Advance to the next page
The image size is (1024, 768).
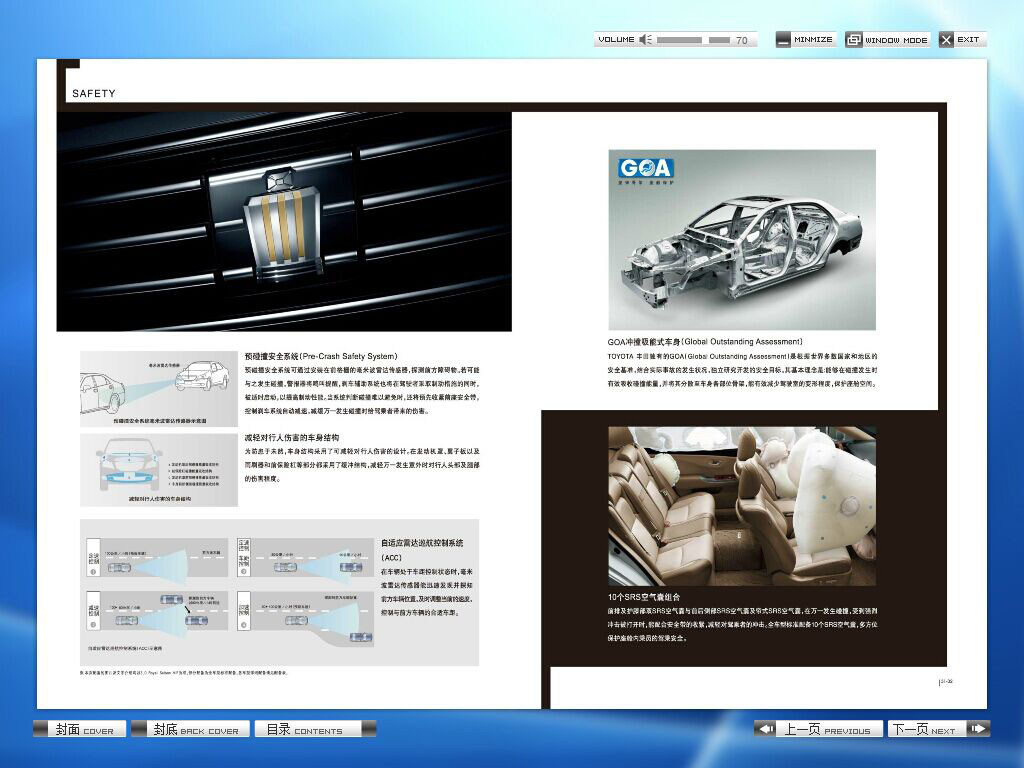click(x=924, y=729)
